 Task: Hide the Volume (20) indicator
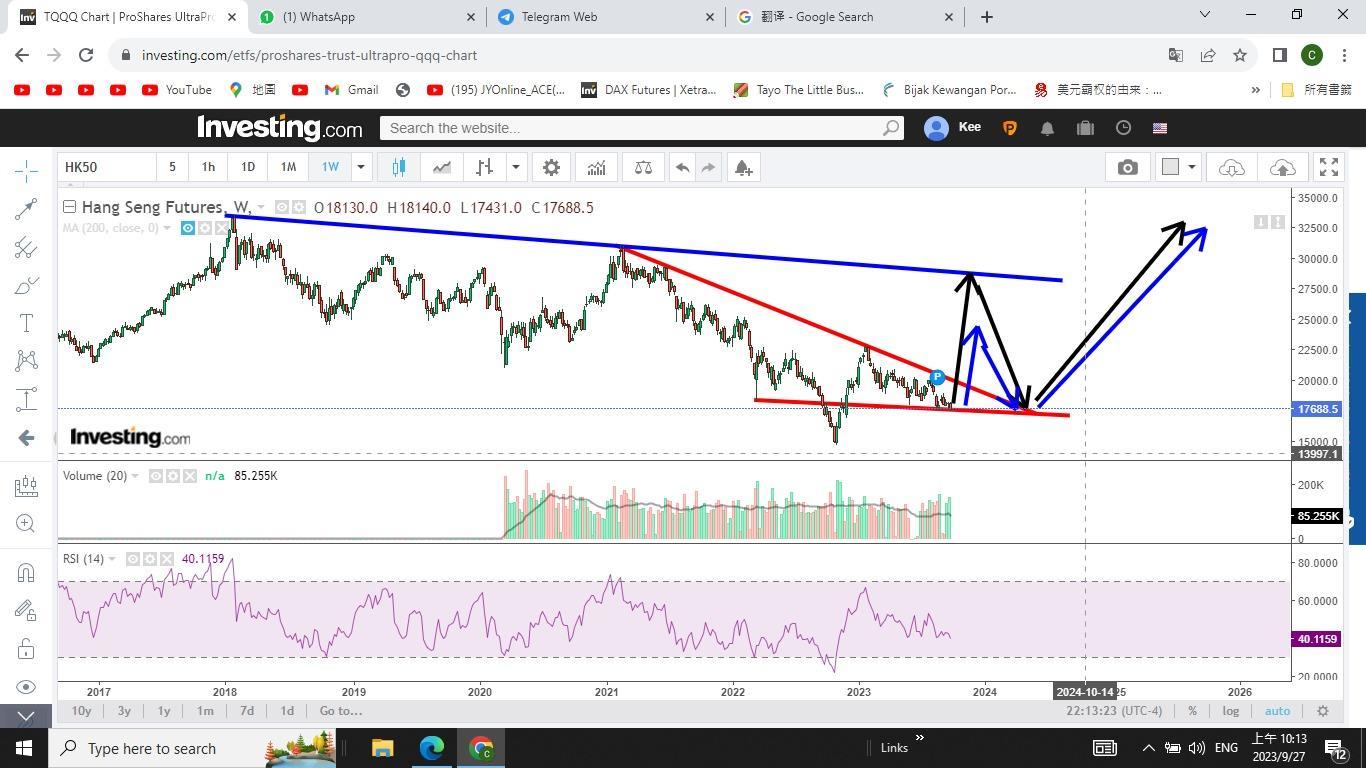(156, 476)
